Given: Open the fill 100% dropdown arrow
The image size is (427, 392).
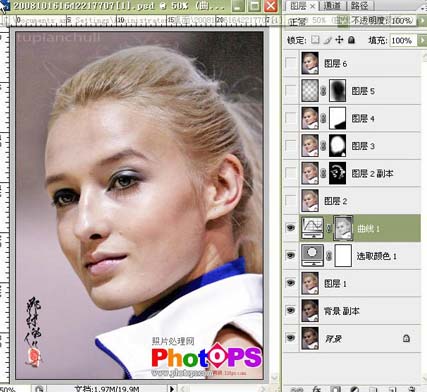Looking at the screenshot, I should [x=423, y=40].
